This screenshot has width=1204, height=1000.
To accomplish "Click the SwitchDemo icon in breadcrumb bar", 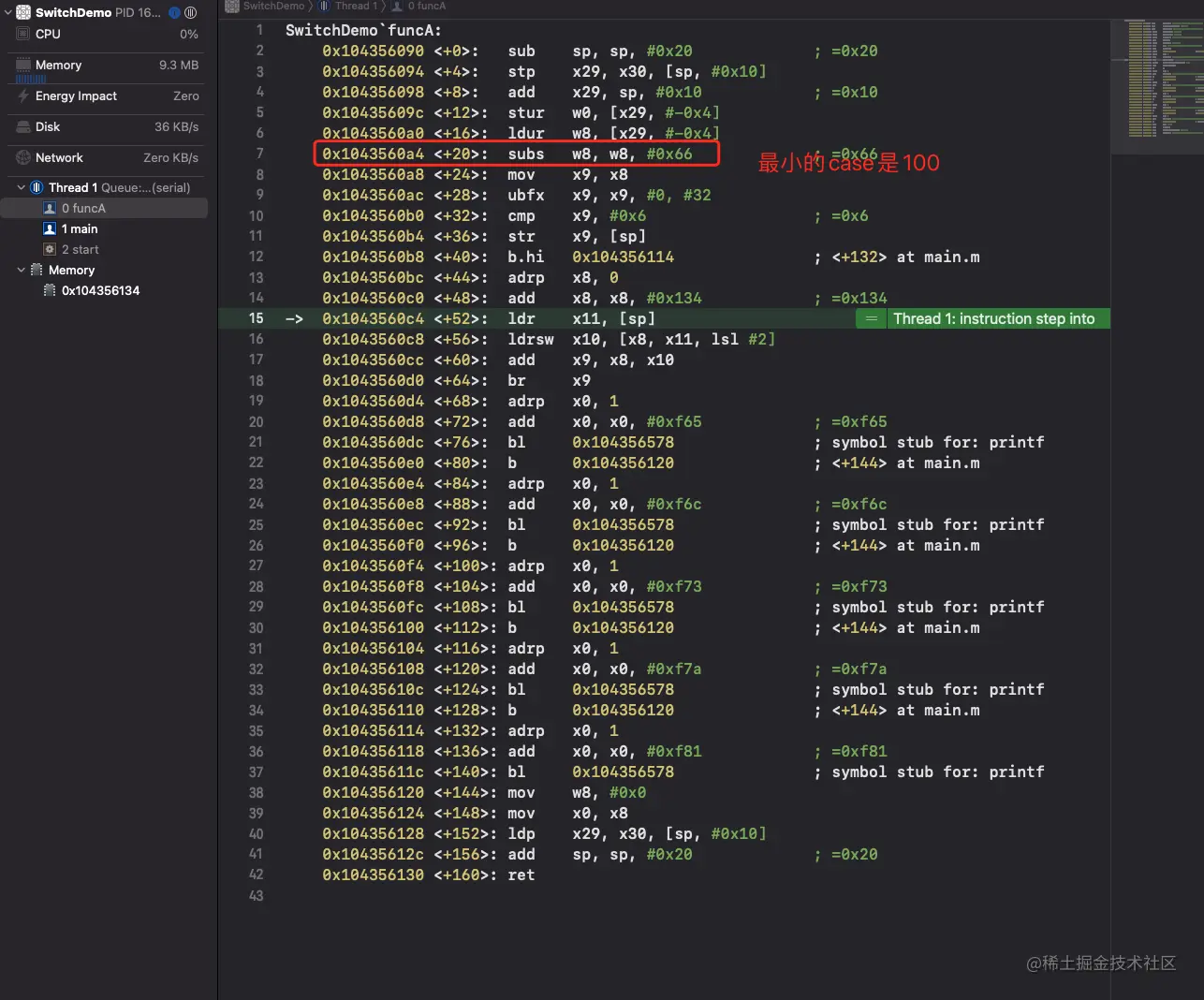I will click(232, 6).
